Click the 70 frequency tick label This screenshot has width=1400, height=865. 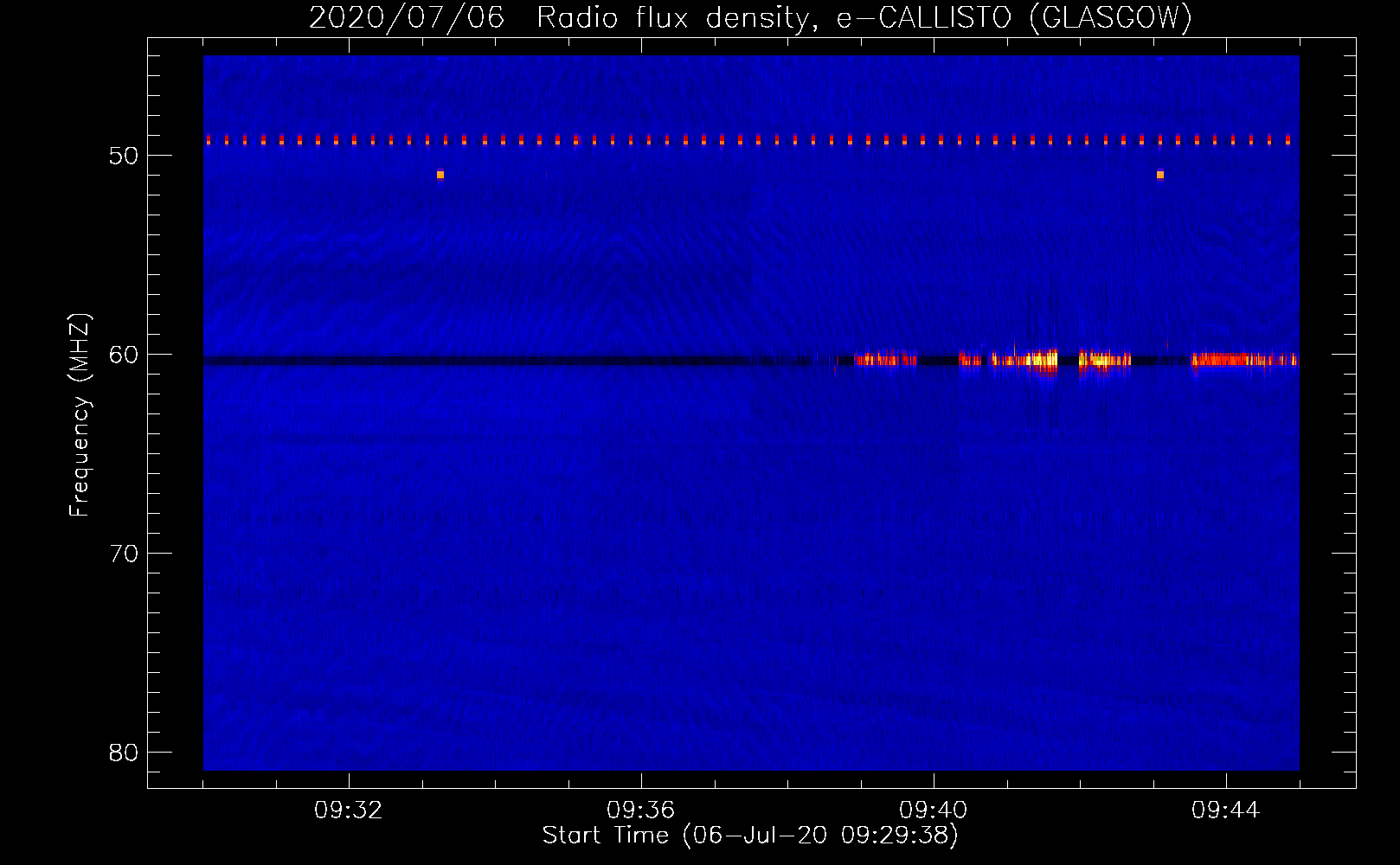point(124,554)
